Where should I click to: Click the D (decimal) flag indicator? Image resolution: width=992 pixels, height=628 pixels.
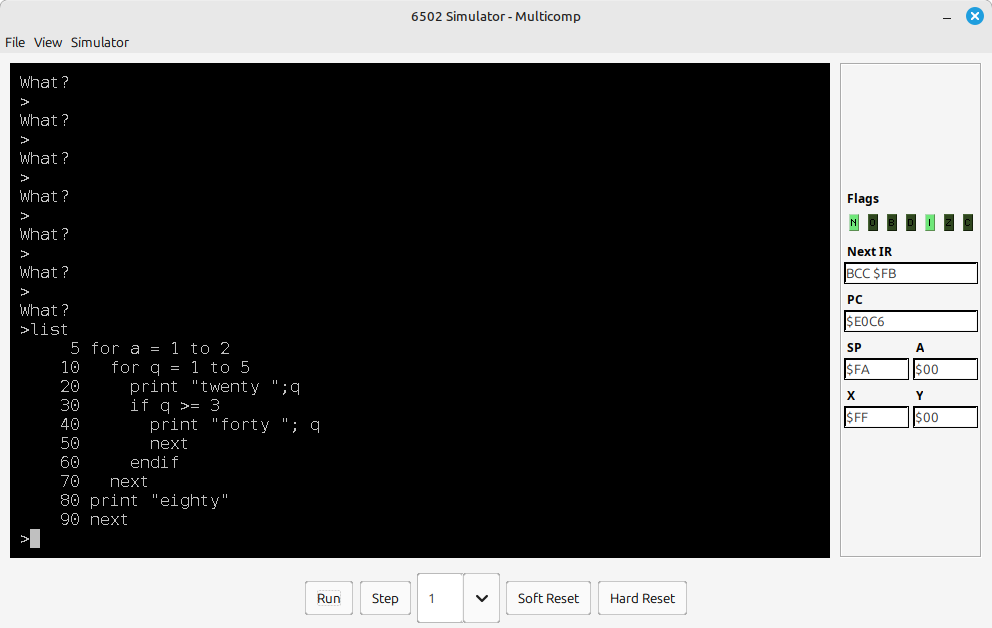click(910, 223)
